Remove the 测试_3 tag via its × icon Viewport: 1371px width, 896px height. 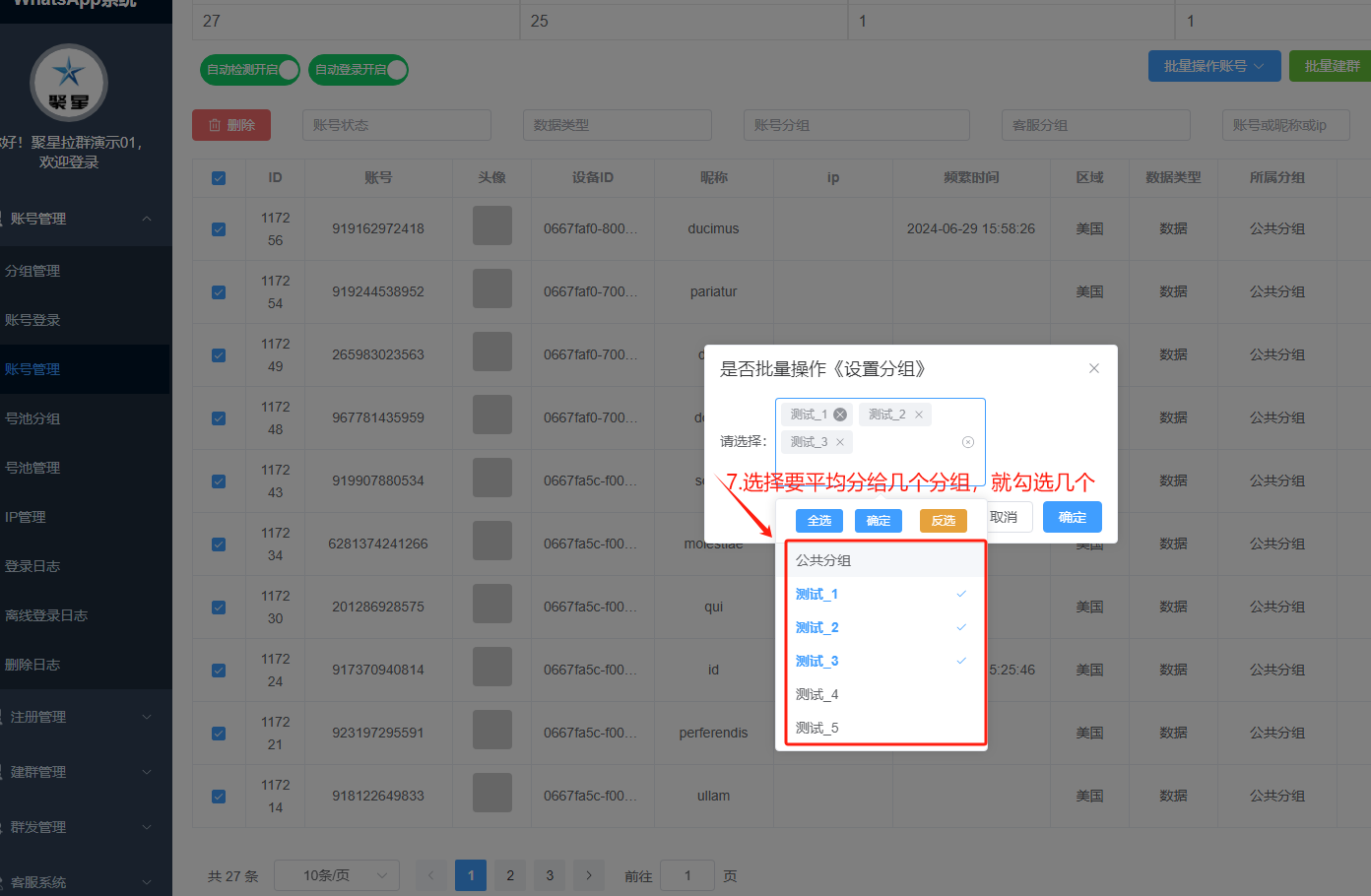[x=840, y=442]
